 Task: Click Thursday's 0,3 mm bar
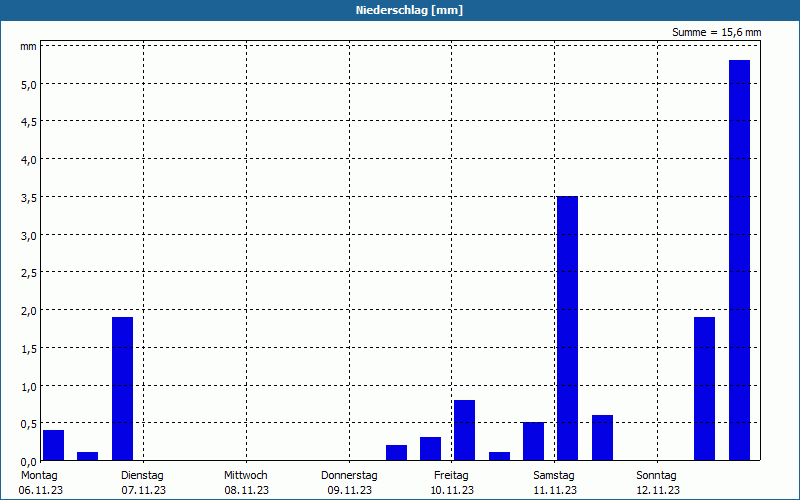point(431,449)
